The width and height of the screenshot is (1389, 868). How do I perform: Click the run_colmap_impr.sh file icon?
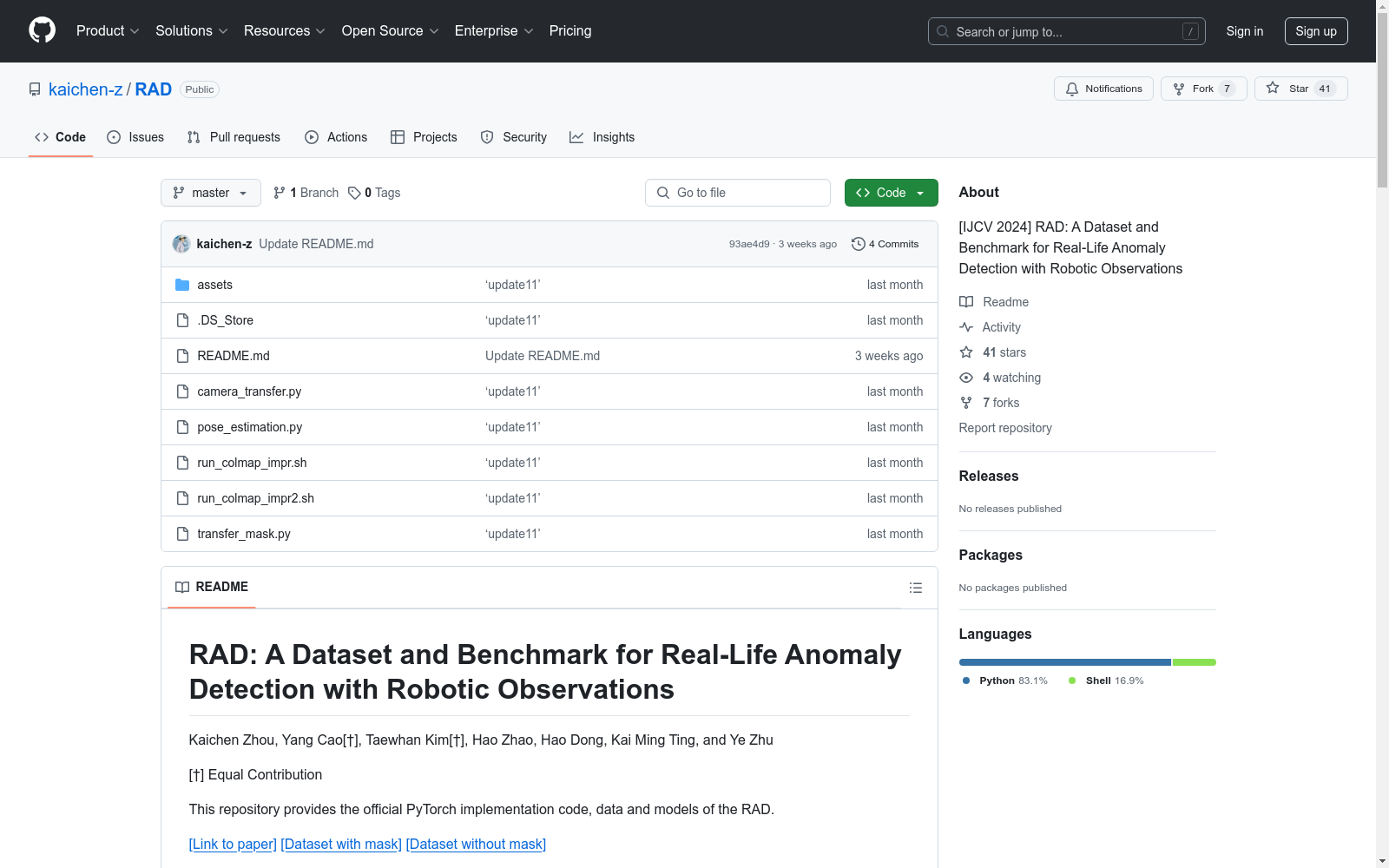click(182, 463)
